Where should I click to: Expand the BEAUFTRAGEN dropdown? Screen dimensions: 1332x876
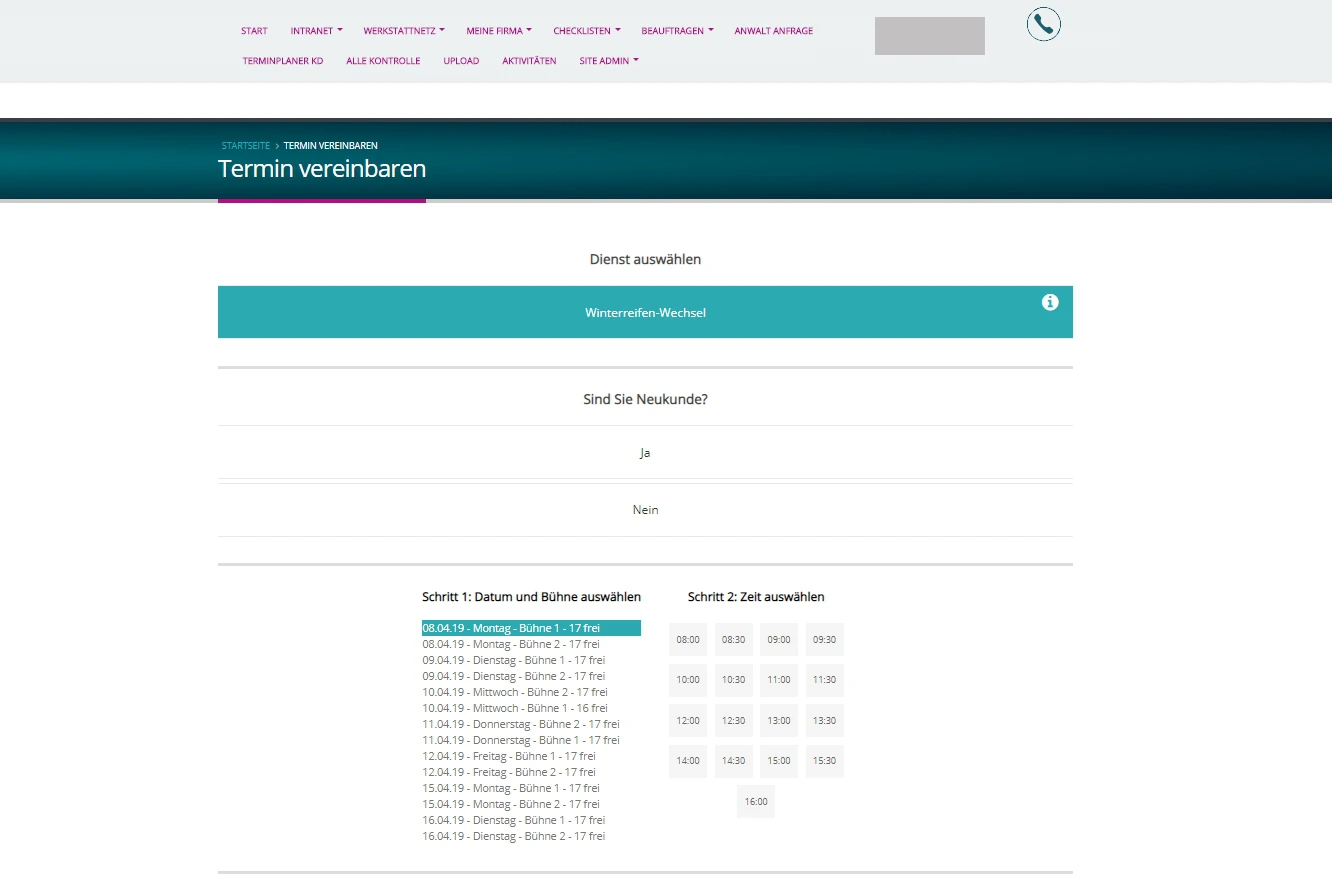click(677, 30)
